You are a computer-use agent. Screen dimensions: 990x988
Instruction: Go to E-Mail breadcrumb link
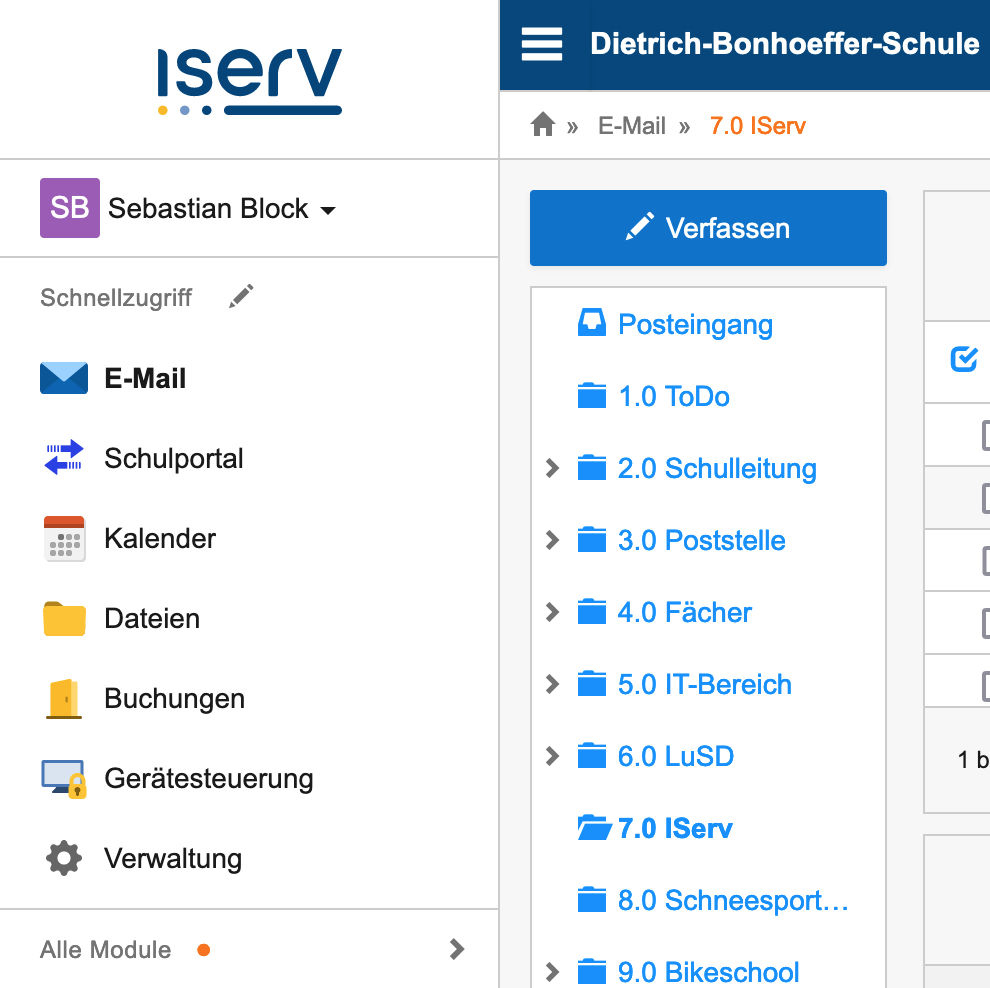(x=631, y=126)
